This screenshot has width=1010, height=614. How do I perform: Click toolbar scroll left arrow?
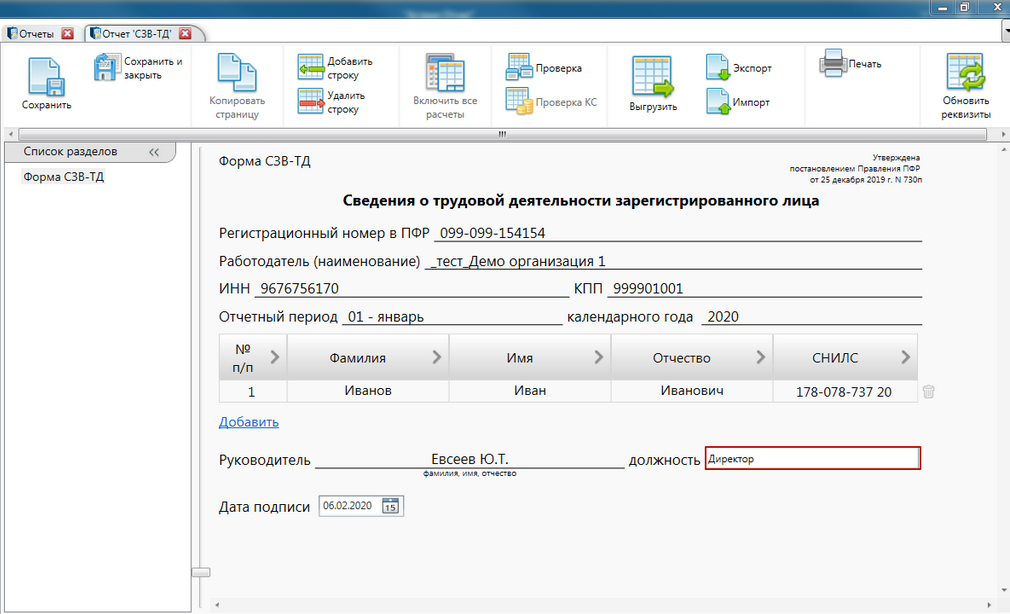pos(10,134)
